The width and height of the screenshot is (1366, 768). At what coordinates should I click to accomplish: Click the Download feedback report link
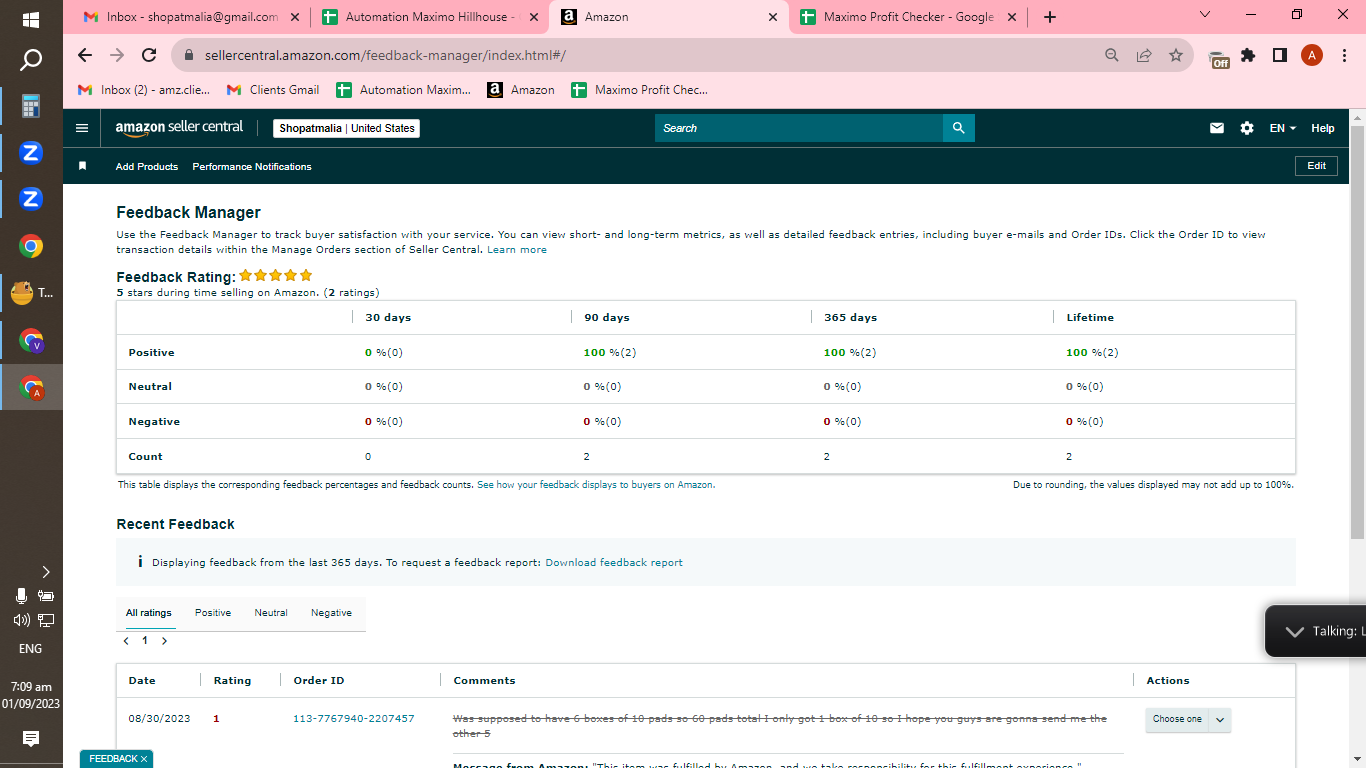point(614,562)
